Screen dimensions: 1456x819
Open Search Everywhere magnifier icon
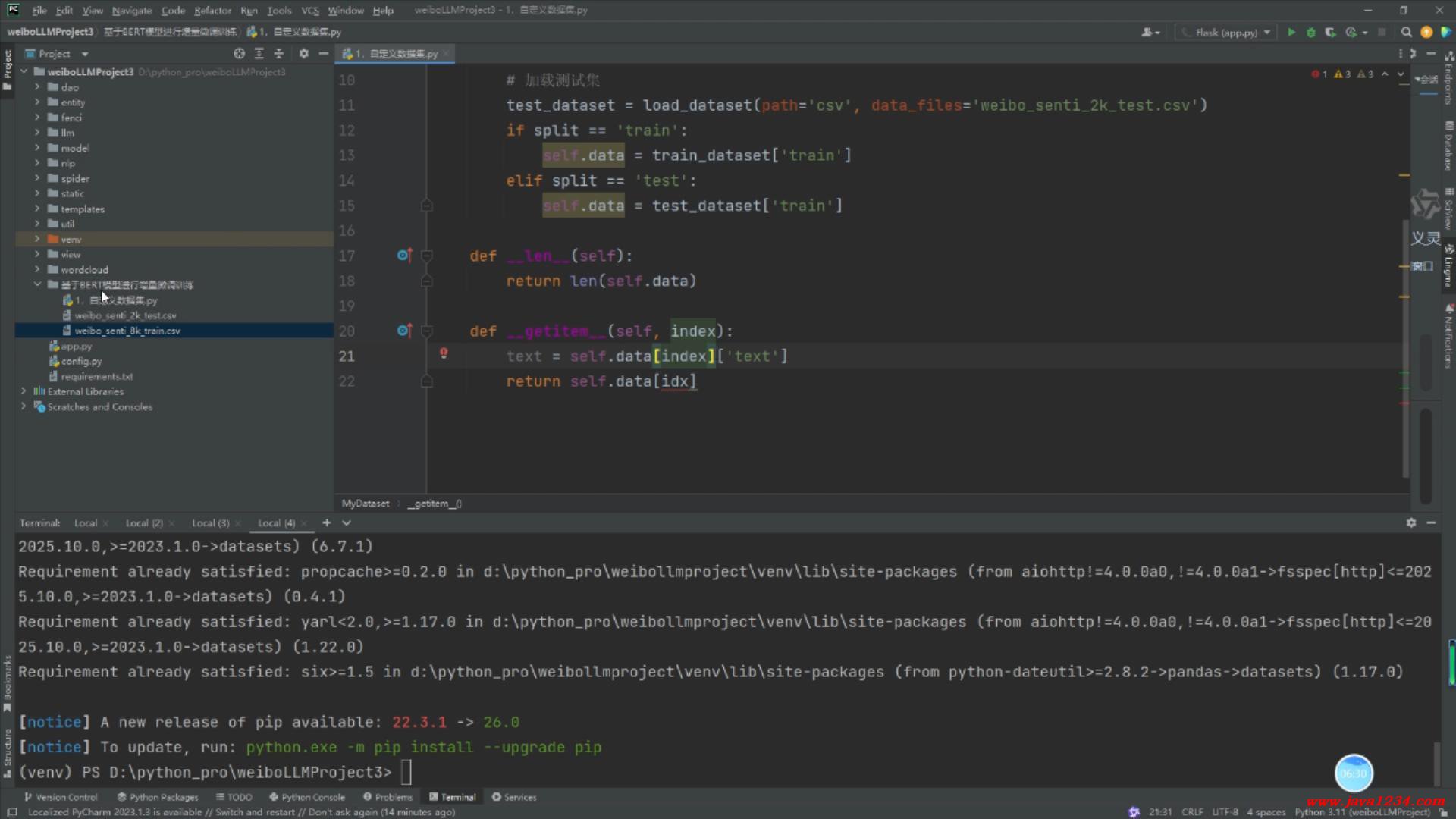click(1406, 33)
